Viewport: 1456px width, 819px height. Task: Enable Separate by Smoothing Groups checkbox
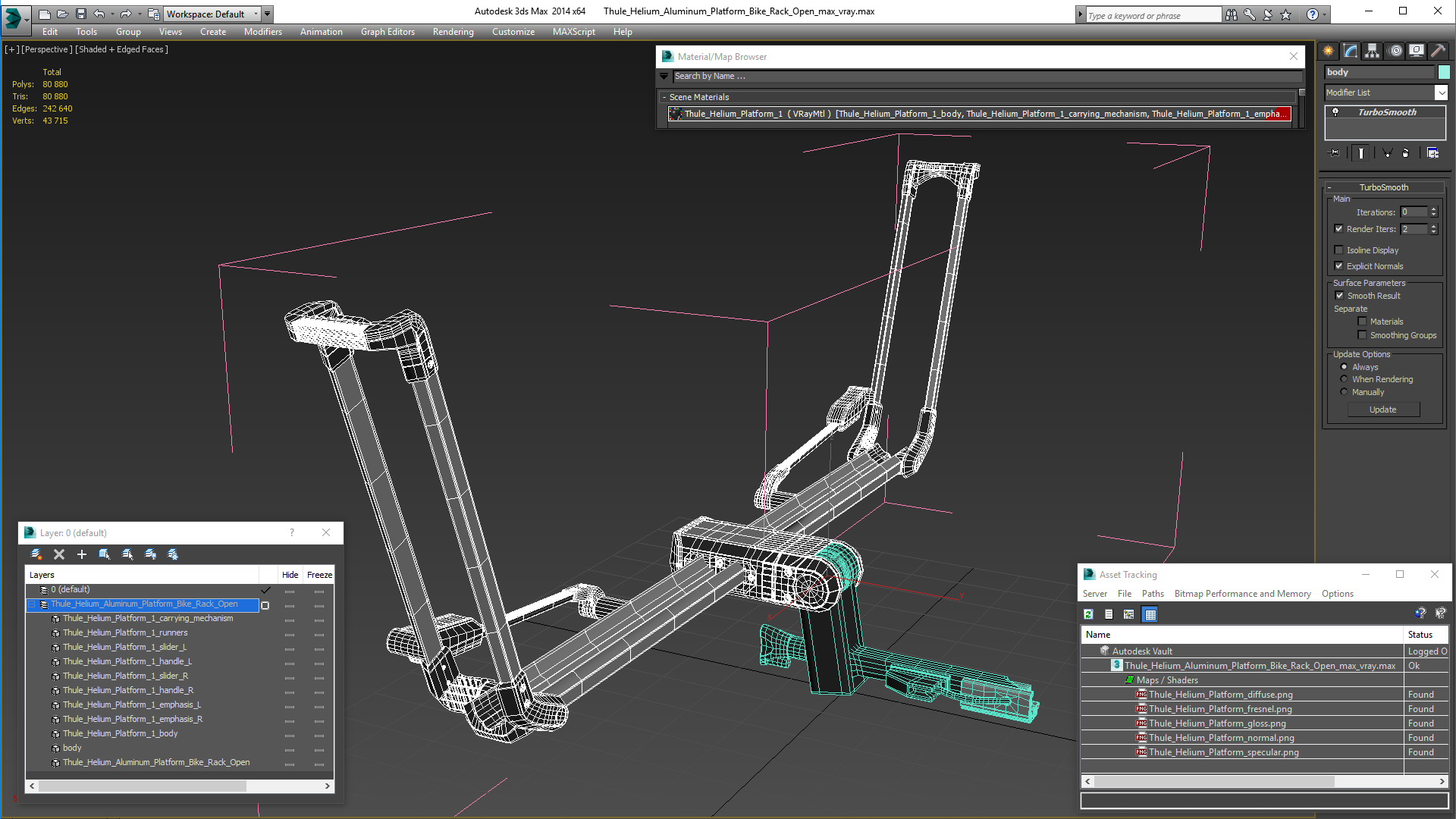click(x=1362, y=335)
